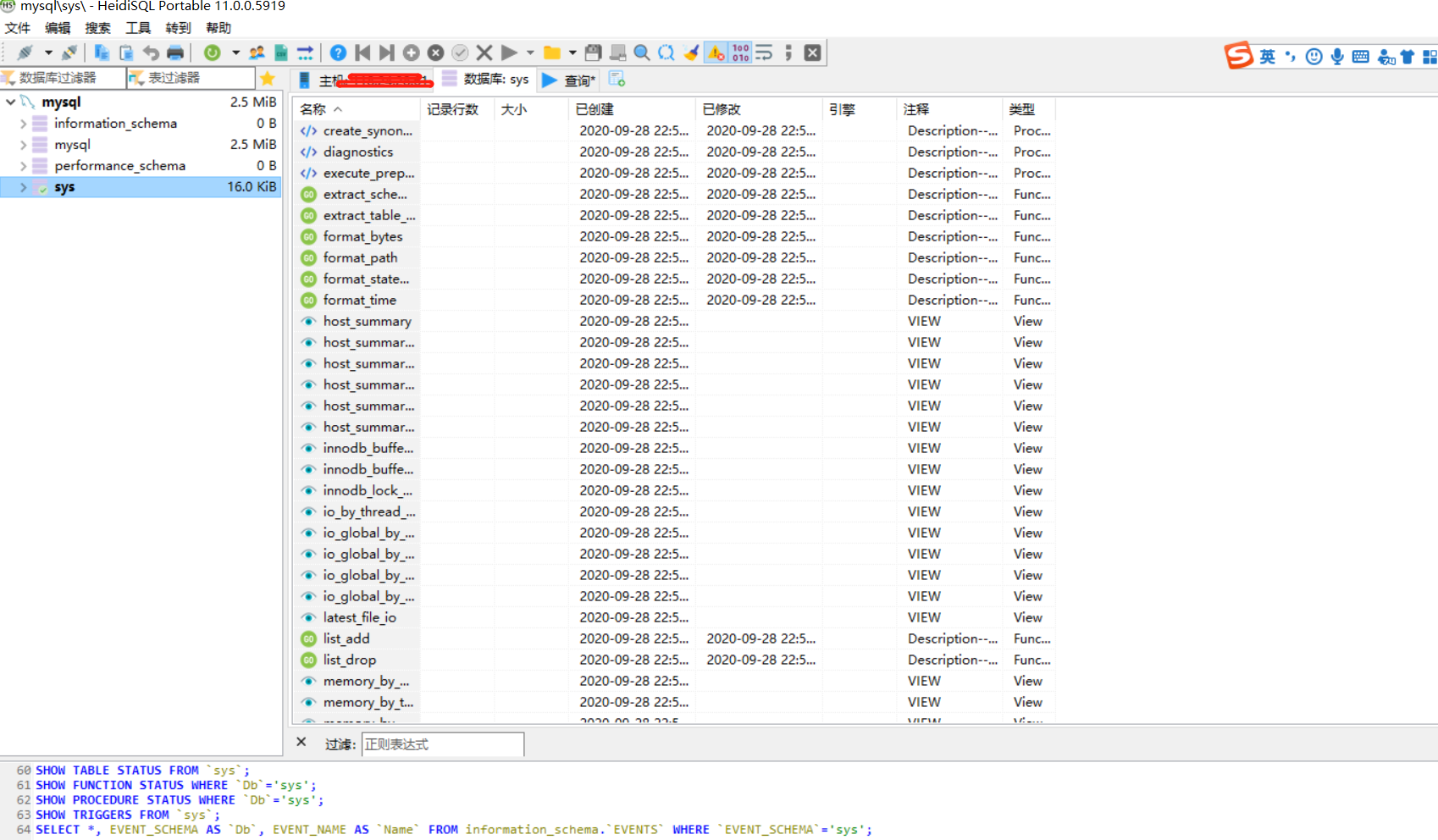The height and width of the screenshot is (840, 1438).
Task: Select the latest_file_io view row
Action: tap(674, 617)
